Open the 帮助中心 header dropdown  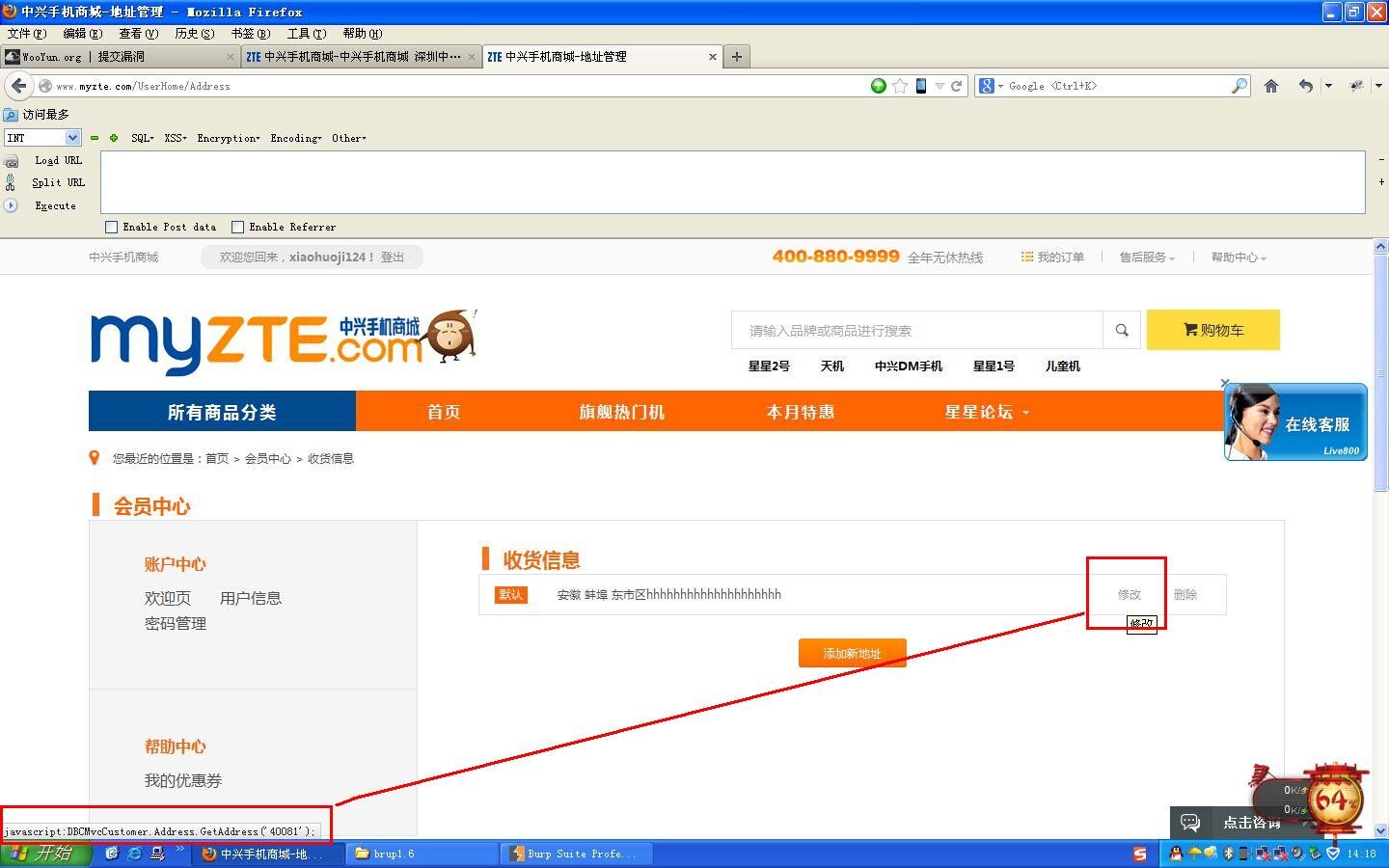pos(1239,258)
